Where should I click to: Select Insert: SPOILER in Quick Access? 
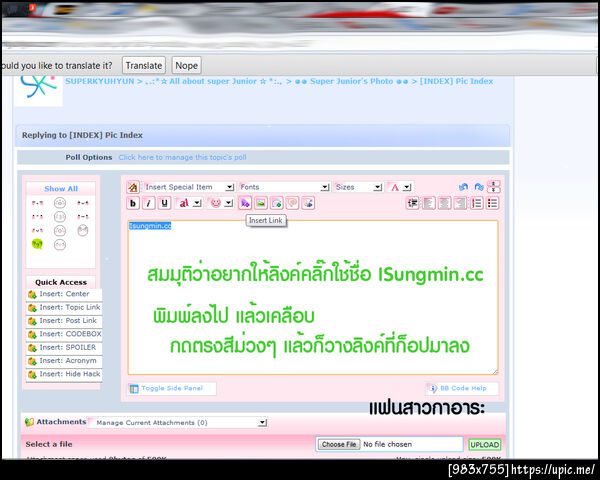[x=64, y=348]
